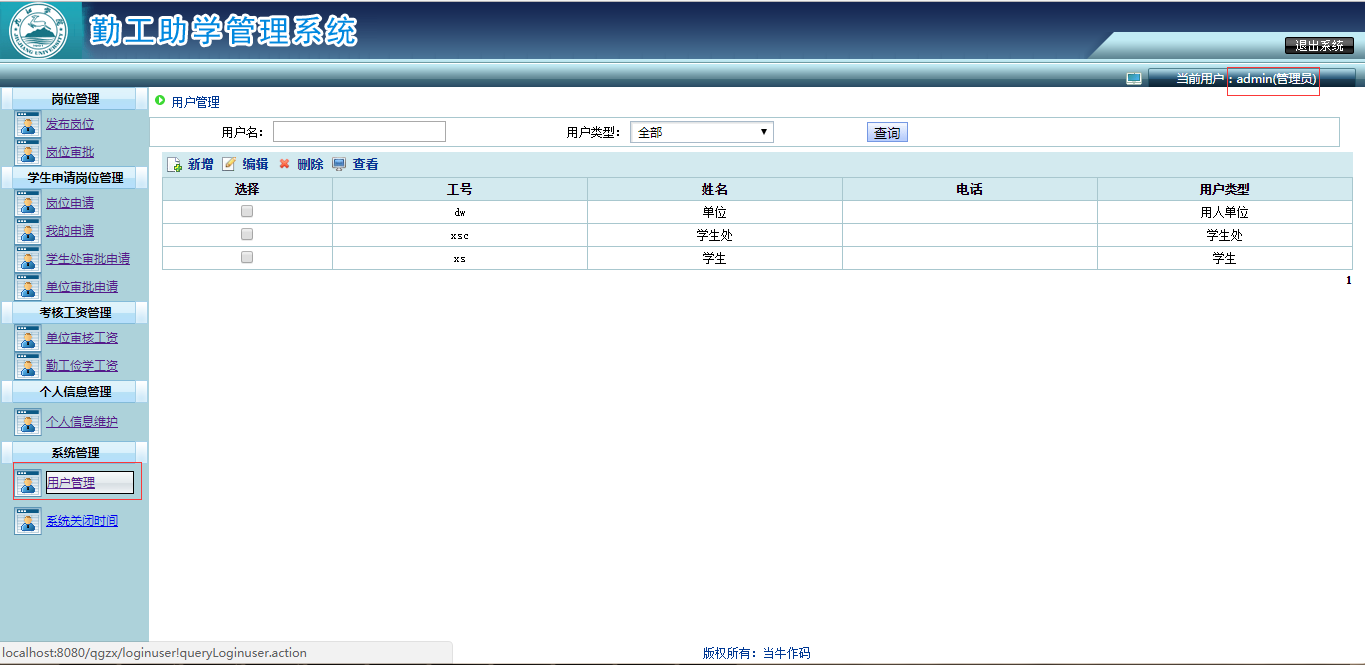Open the 用户管理 sidebar link
The height and width of the screenshot is (665, 1365).
click(x=71, y=483)
